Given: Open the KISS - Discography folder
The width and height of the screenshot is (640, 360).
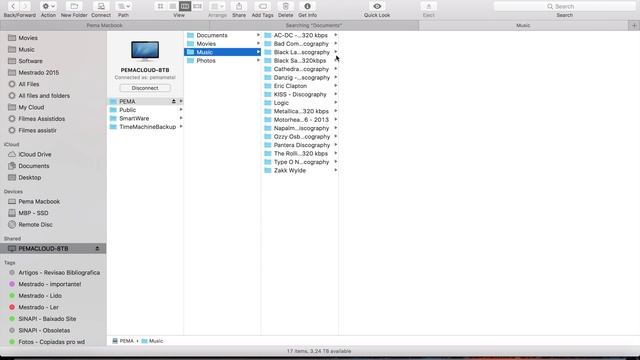Looking at the screenshot, I should coord(301,94).
